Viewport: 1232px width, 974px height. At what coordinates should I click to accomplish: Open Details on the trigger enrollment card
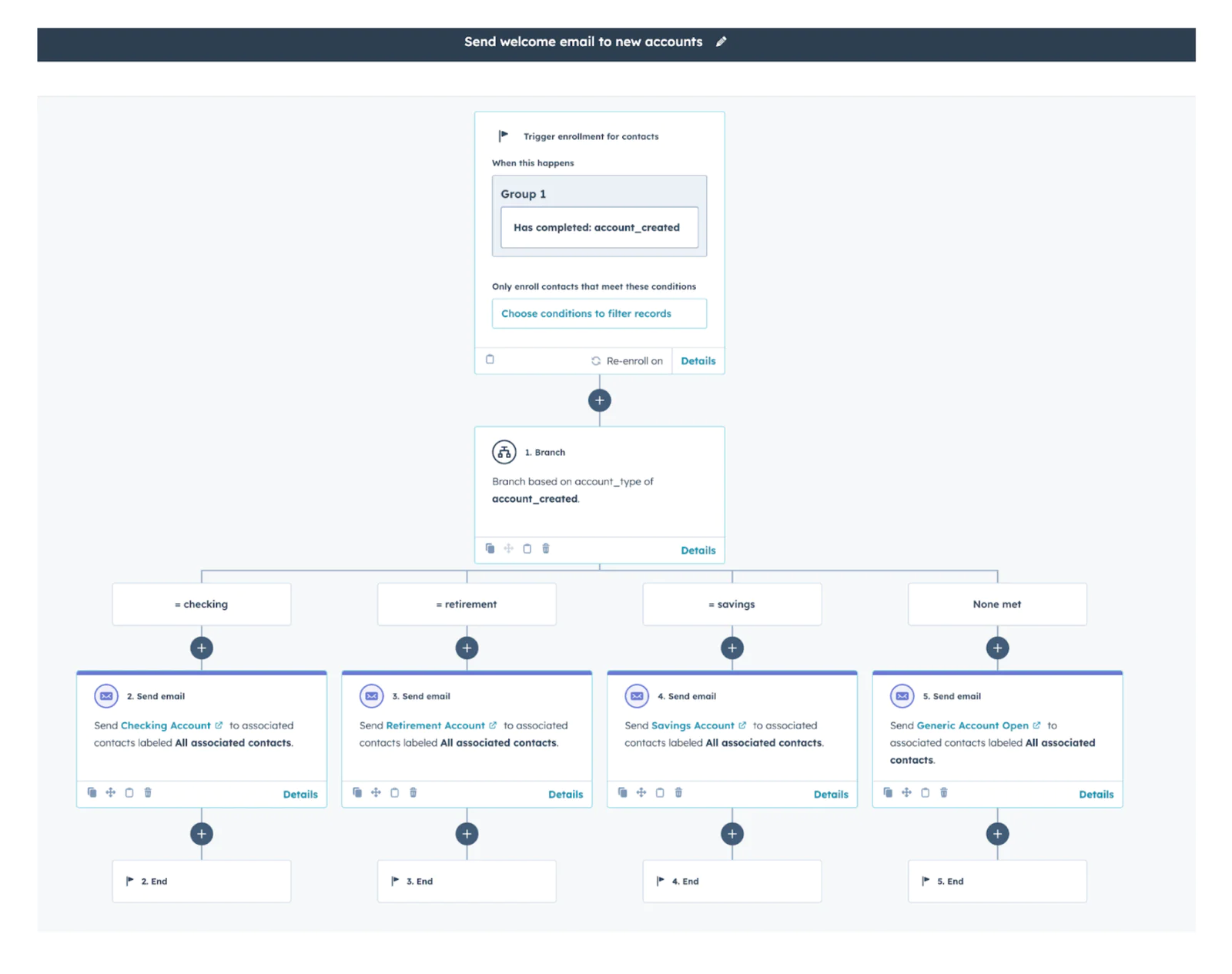[x=698, y=360]
